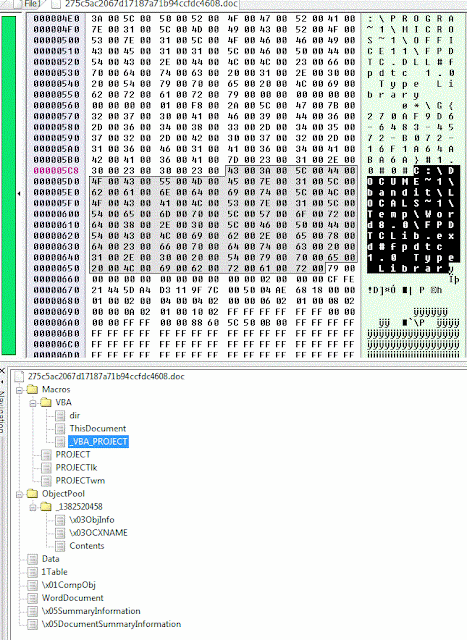Switch to the File1 tab
This screenshot has width=467, height=640.
[x=30, y=4]
